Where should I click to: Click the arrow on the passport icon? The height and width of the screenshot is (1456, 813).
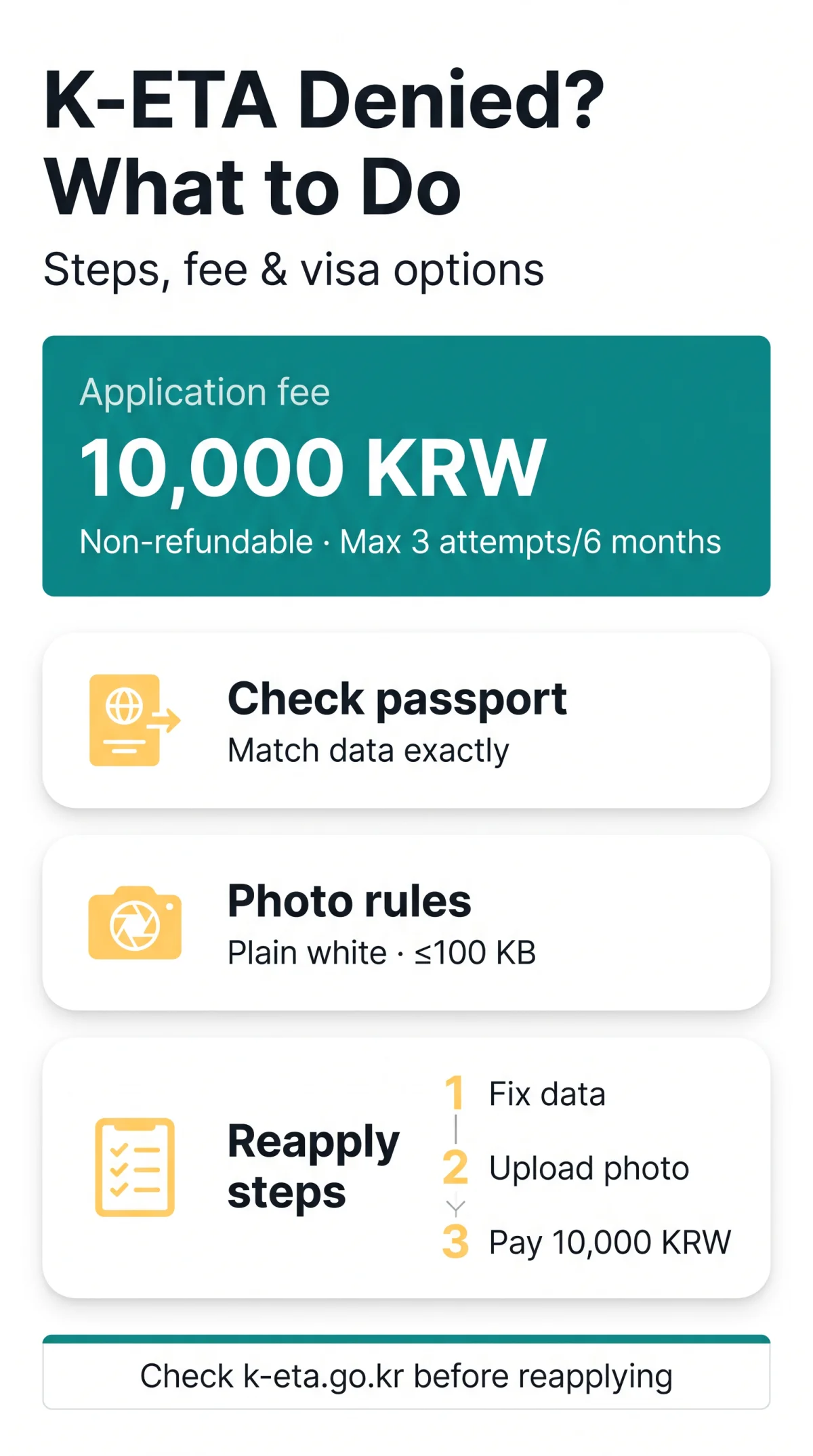[x=165, y=720]
